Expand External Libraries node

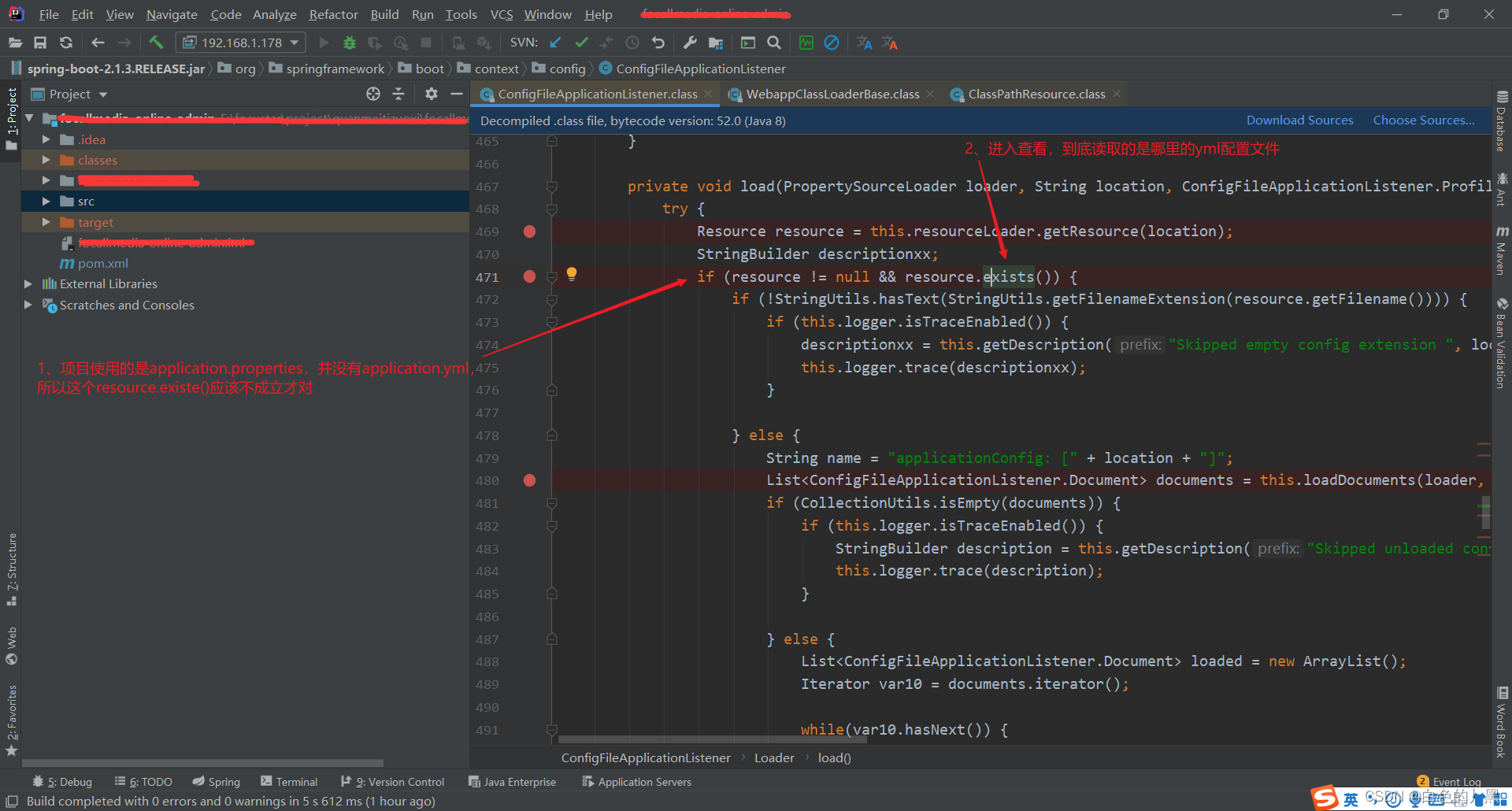(28, 283)
